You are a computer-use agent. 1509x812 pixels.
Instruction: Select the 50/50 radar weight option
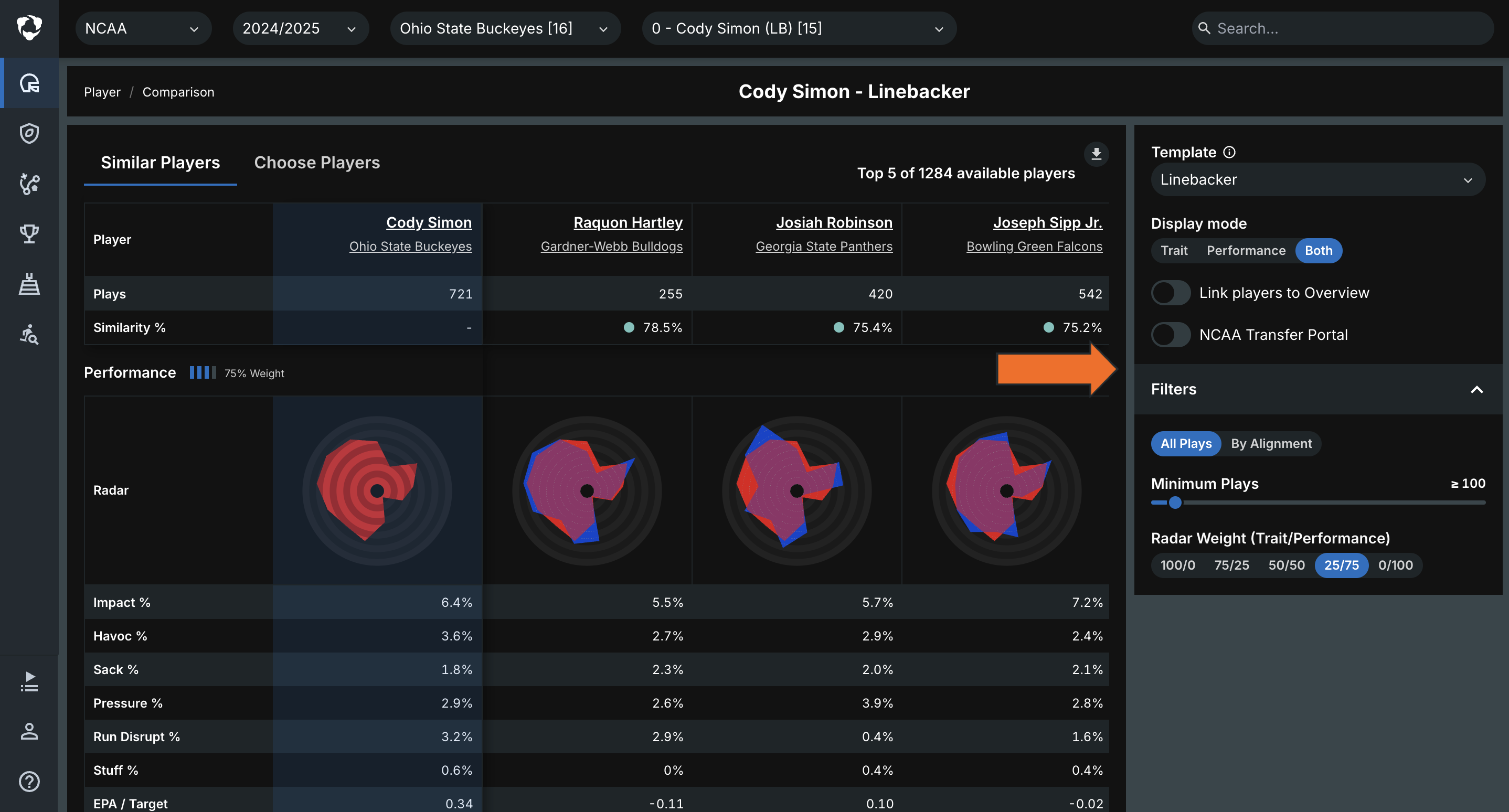[x=1287, y=565]
